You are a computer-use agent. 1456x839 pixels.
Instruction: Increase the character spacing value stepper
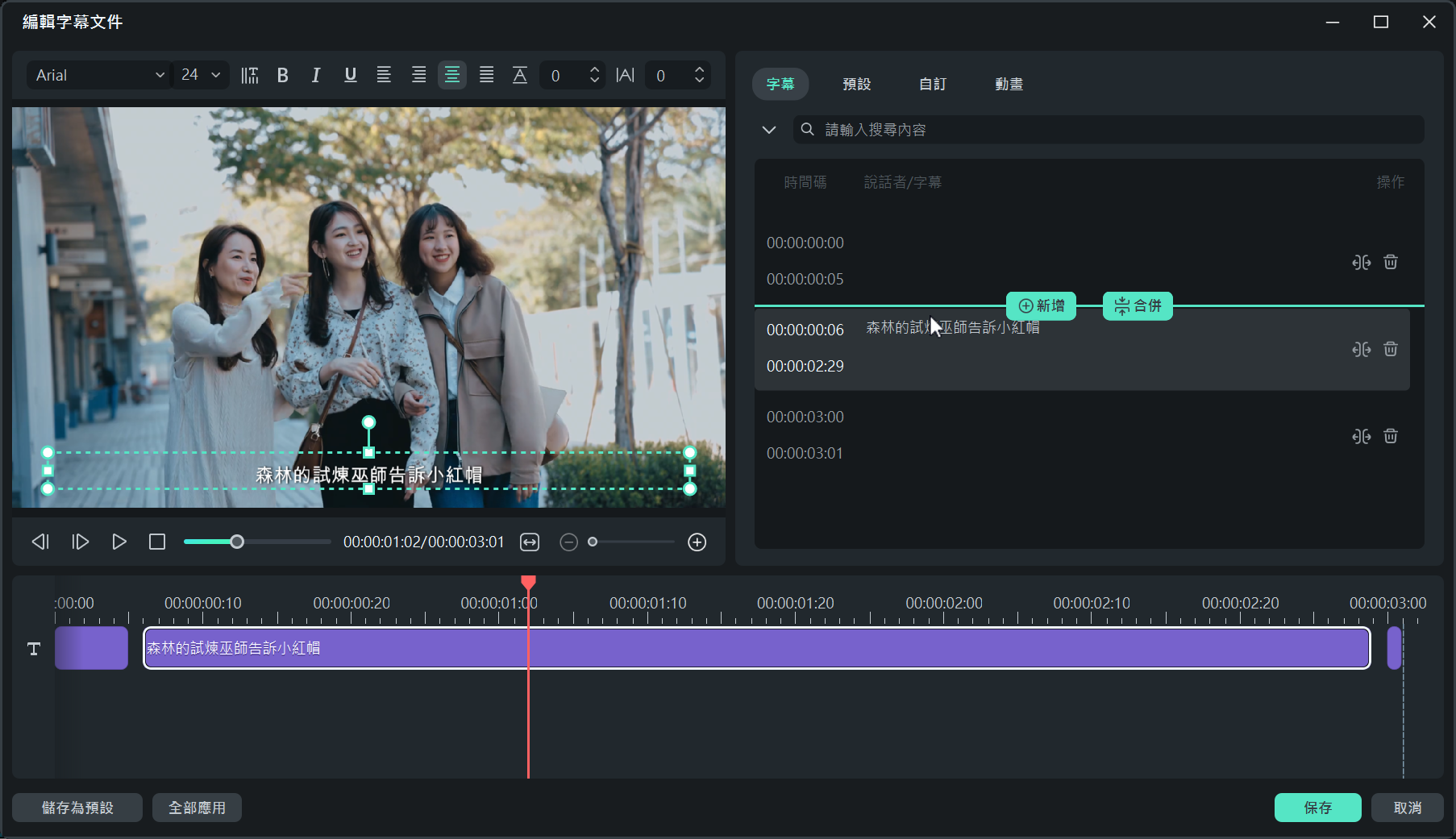click(699, 69)
